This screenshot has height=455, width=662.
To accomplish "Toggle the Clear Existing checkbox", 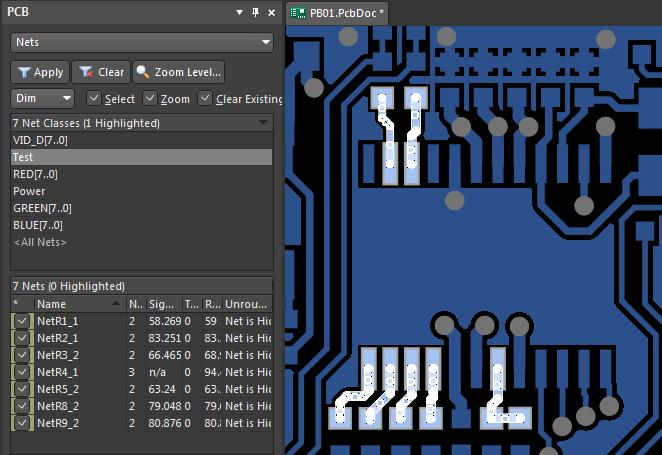I will (x=205, y=98).
